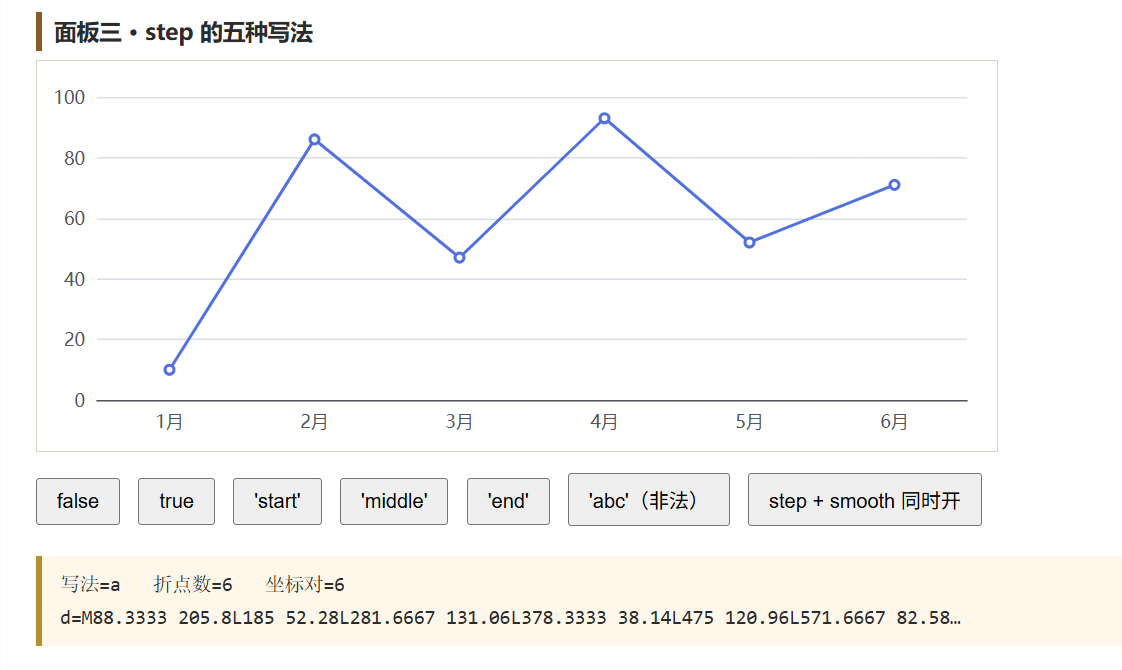
Task: Click the 坐标对=6 status text
Action: (305, 585)
